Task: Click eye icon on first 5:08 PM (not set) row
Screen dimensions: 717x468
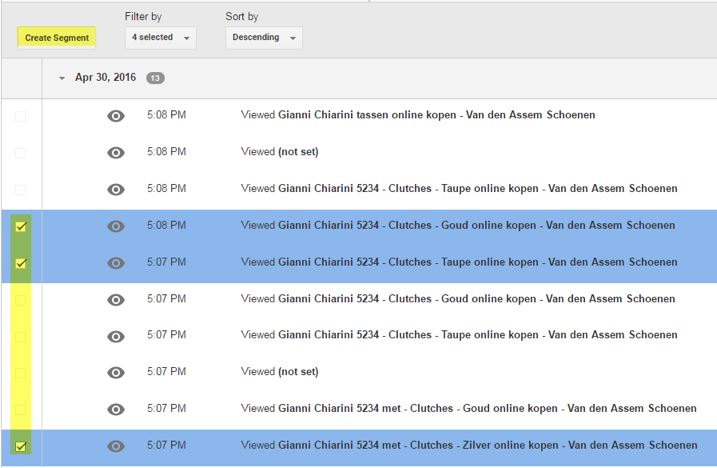Action: [116, 153]
